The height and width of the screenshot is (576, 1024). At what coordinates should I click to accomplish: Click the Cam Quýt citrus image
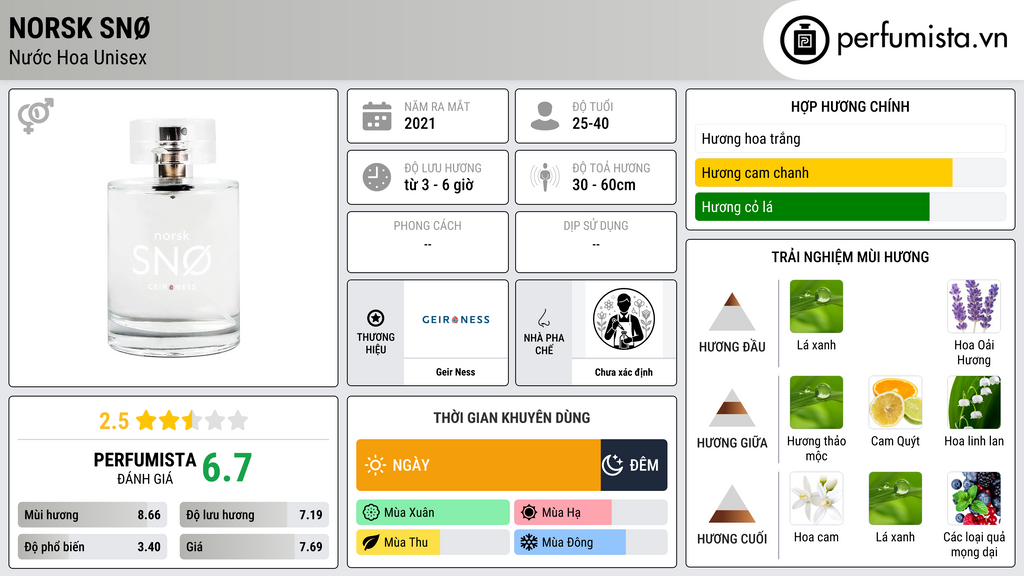click(895, 402)
